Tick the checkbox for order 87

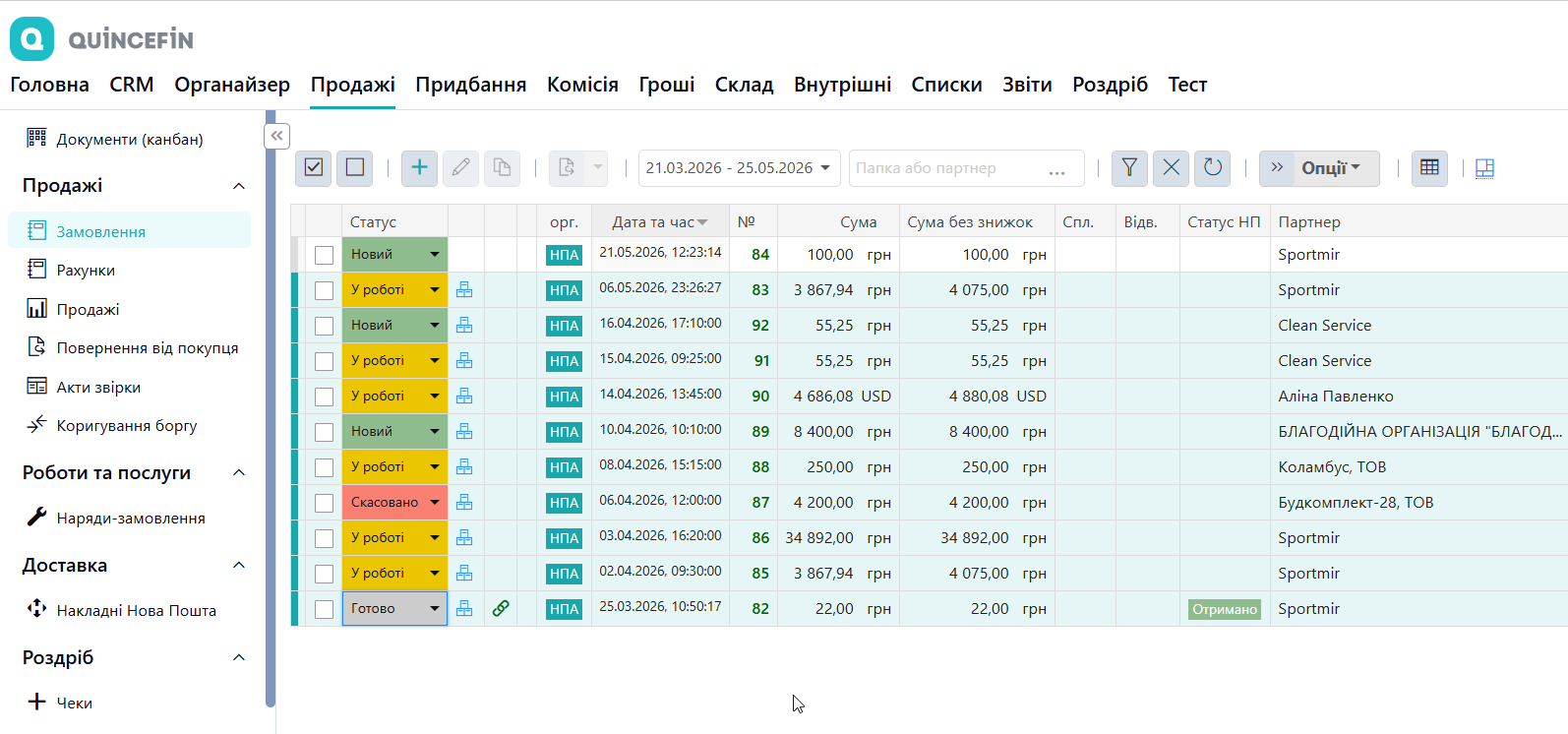[x=324, y=503]
